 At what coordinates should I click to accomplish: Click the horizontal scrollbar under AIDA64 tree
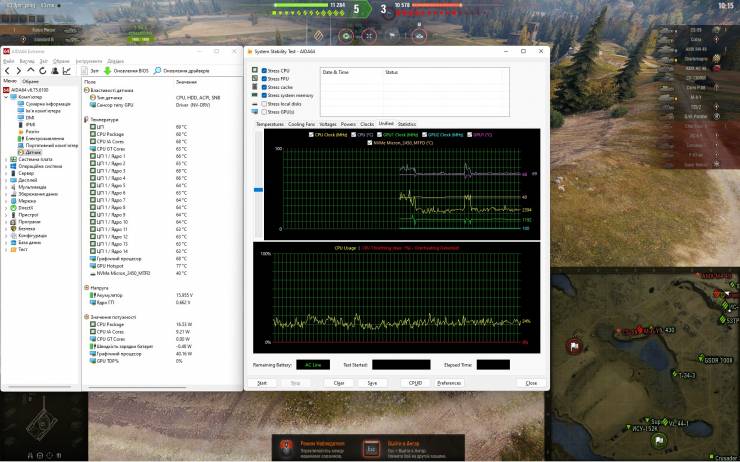pos(41,388)
